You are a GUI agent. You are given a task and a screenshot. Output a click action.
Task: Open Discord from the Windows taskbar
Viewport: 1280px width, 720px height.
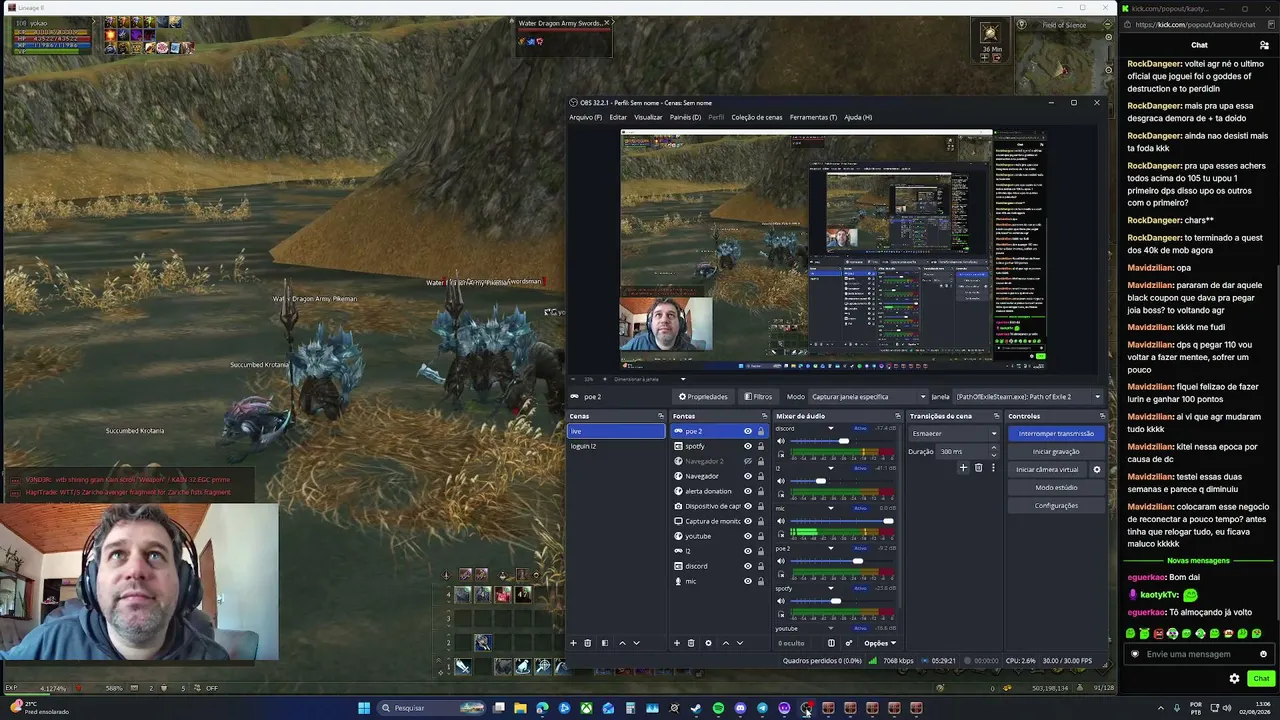(740, 708)
